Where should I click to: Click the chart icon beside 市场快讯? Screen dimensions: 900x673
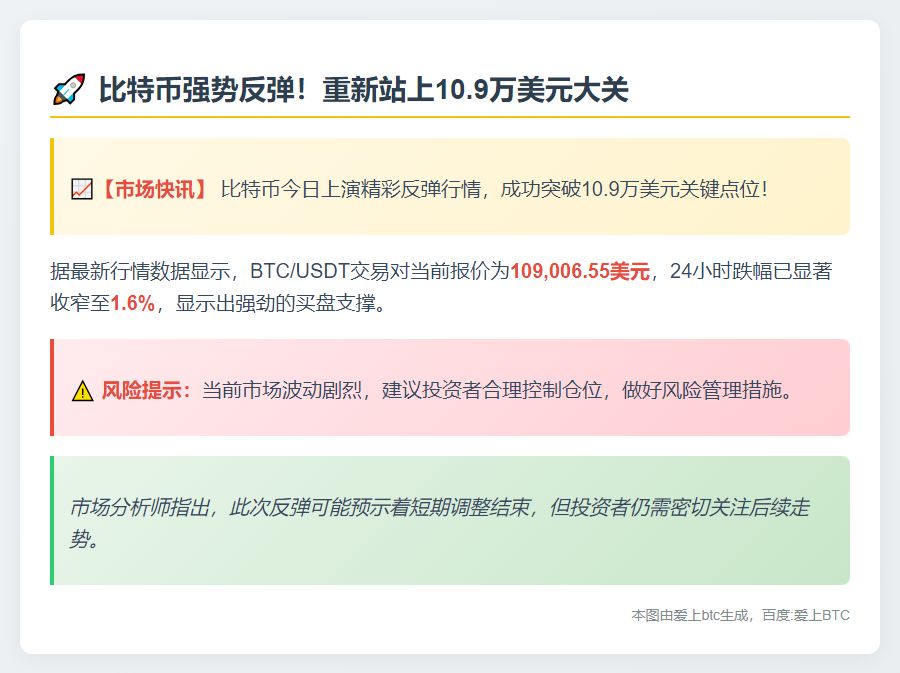(x=82, y=189)
